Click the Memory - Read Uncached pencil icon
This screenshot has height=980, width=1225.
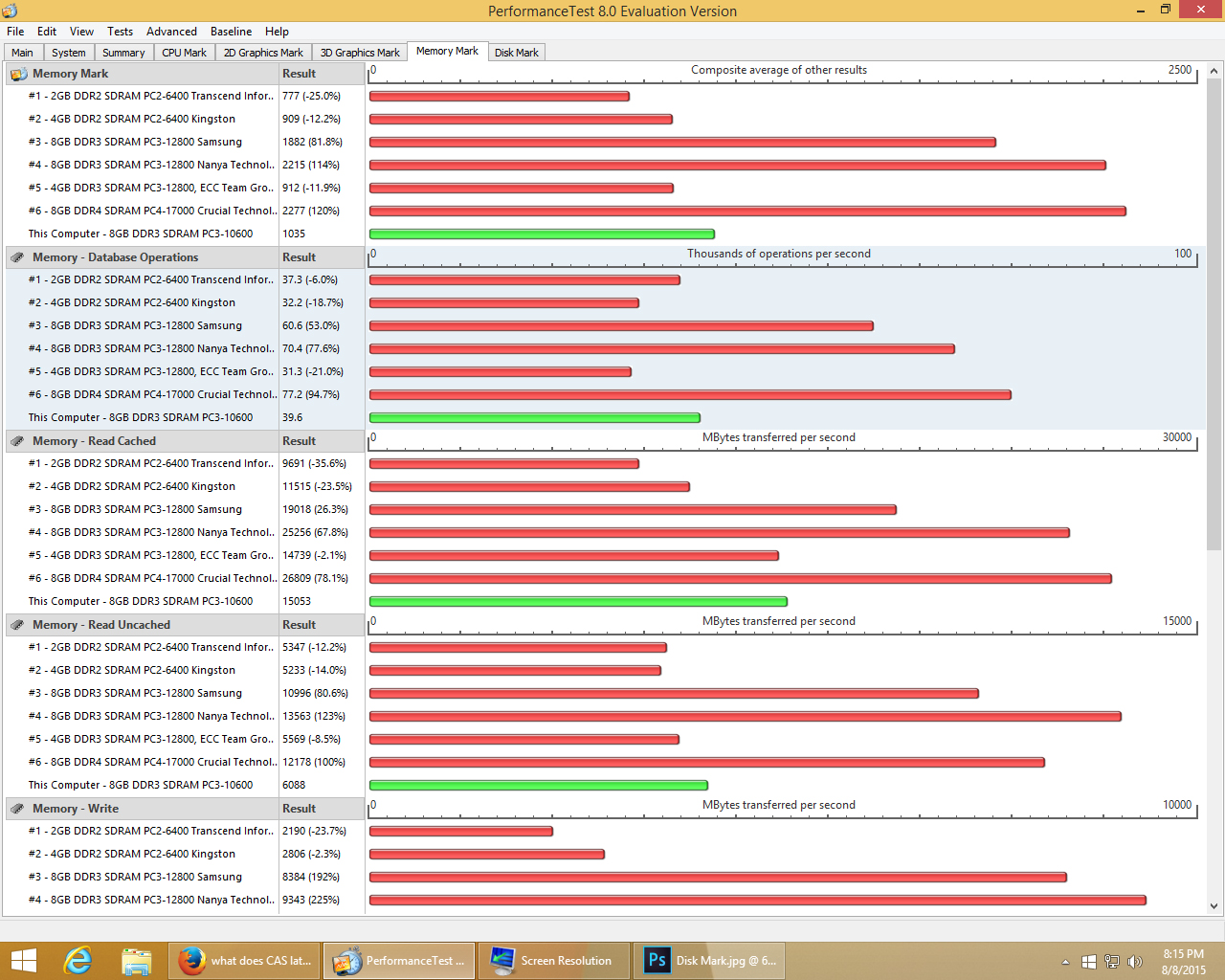[x=18, y=625]
